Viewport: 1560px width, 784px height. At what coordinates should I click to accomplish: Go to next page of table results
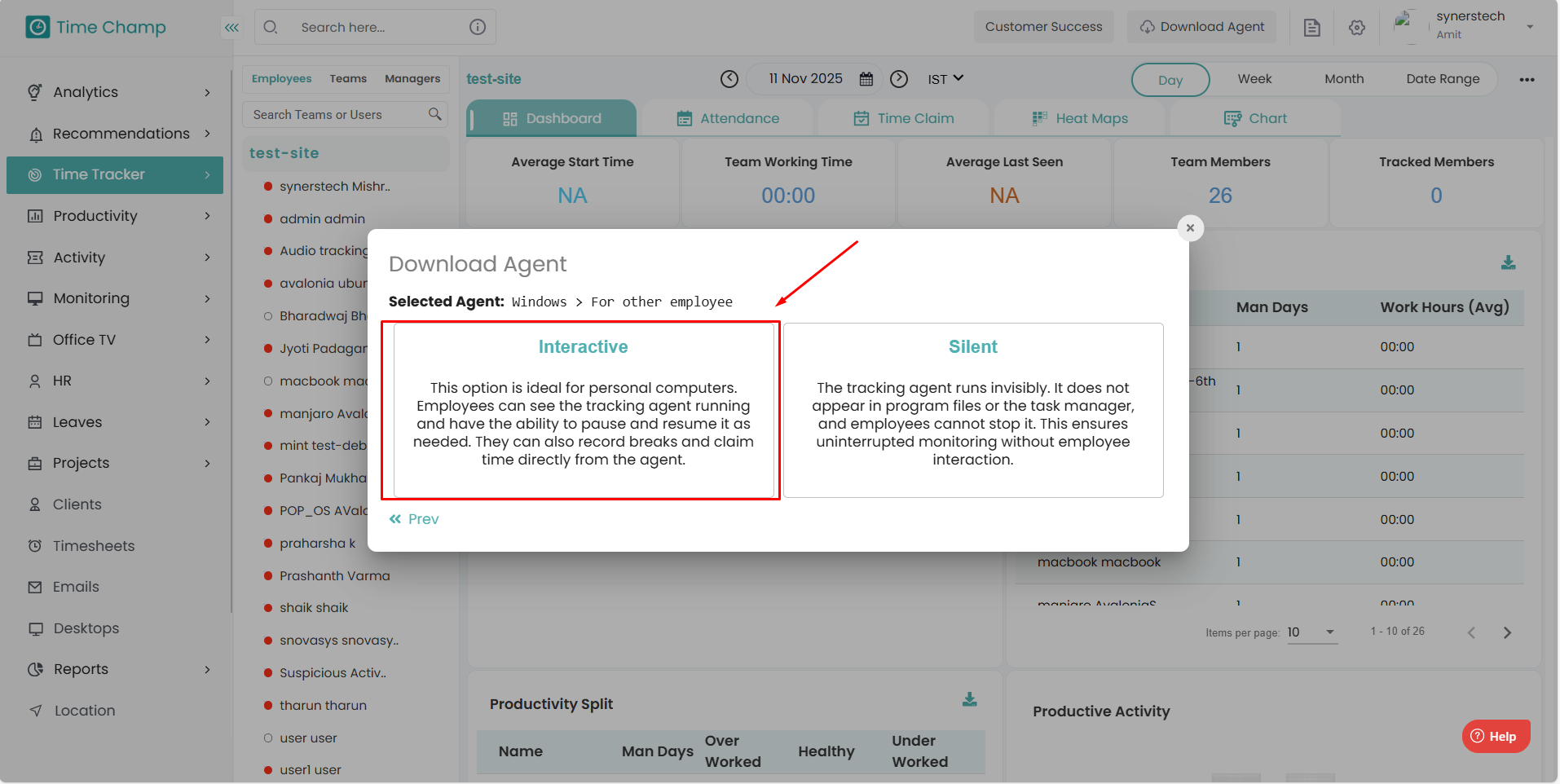point(1507,632)
